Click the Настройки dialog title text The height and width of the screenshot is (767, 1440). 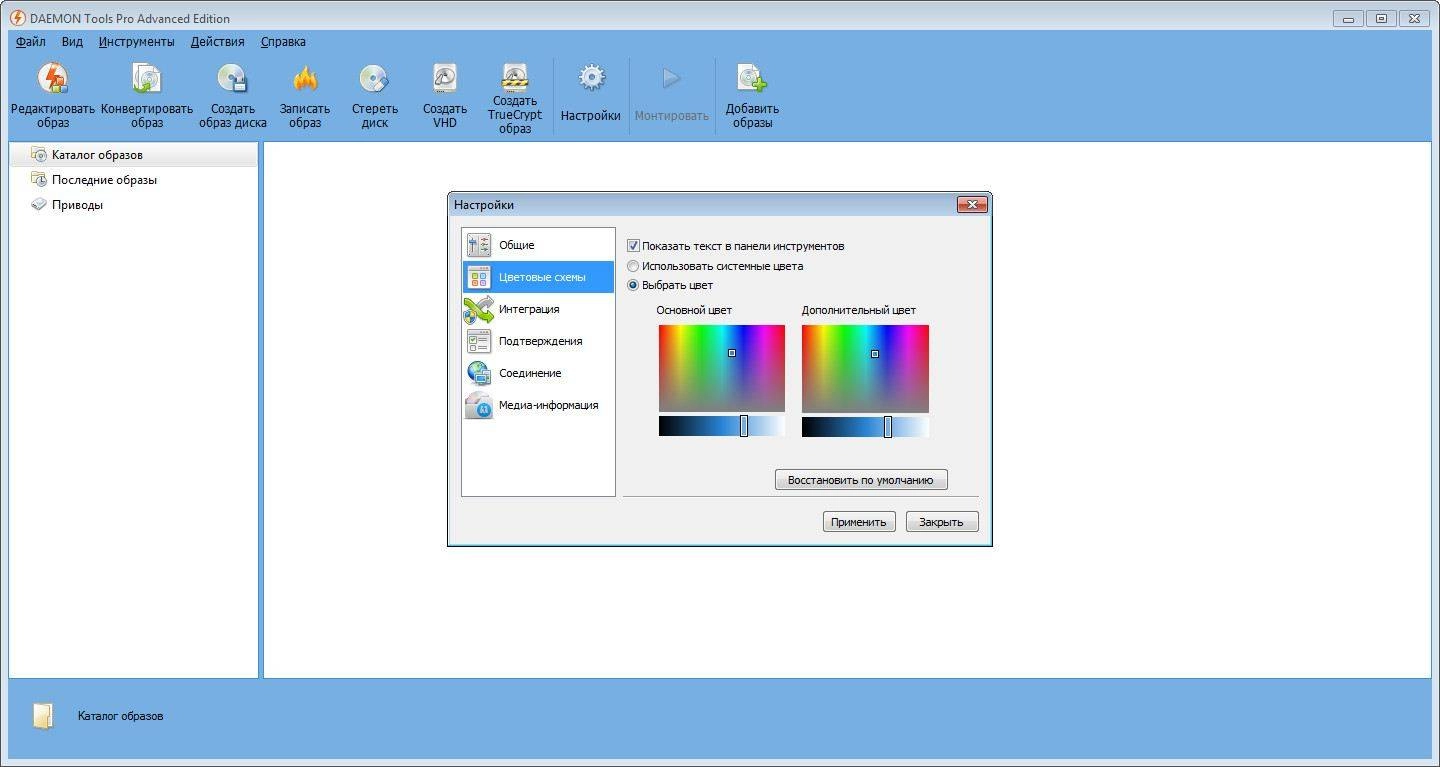[484, 205]
